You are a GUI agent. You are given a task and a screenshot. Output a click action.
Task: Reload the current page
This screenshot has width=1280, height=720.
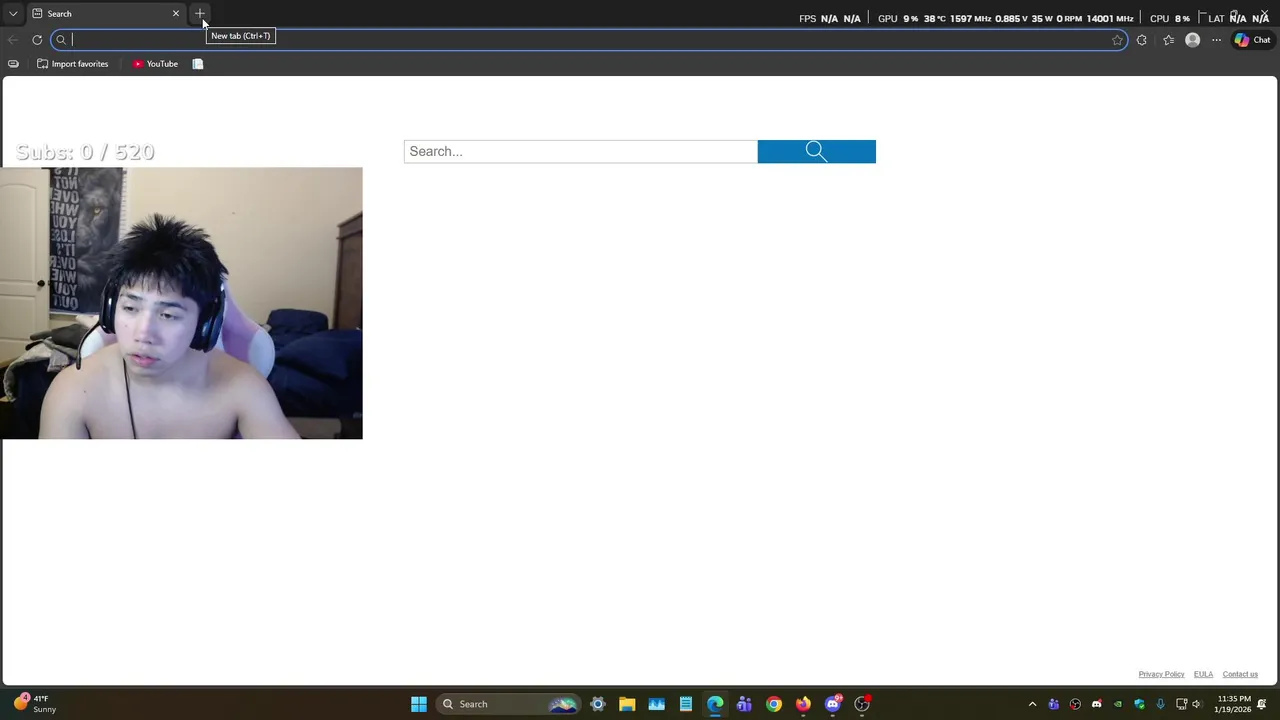pos(37,40)
